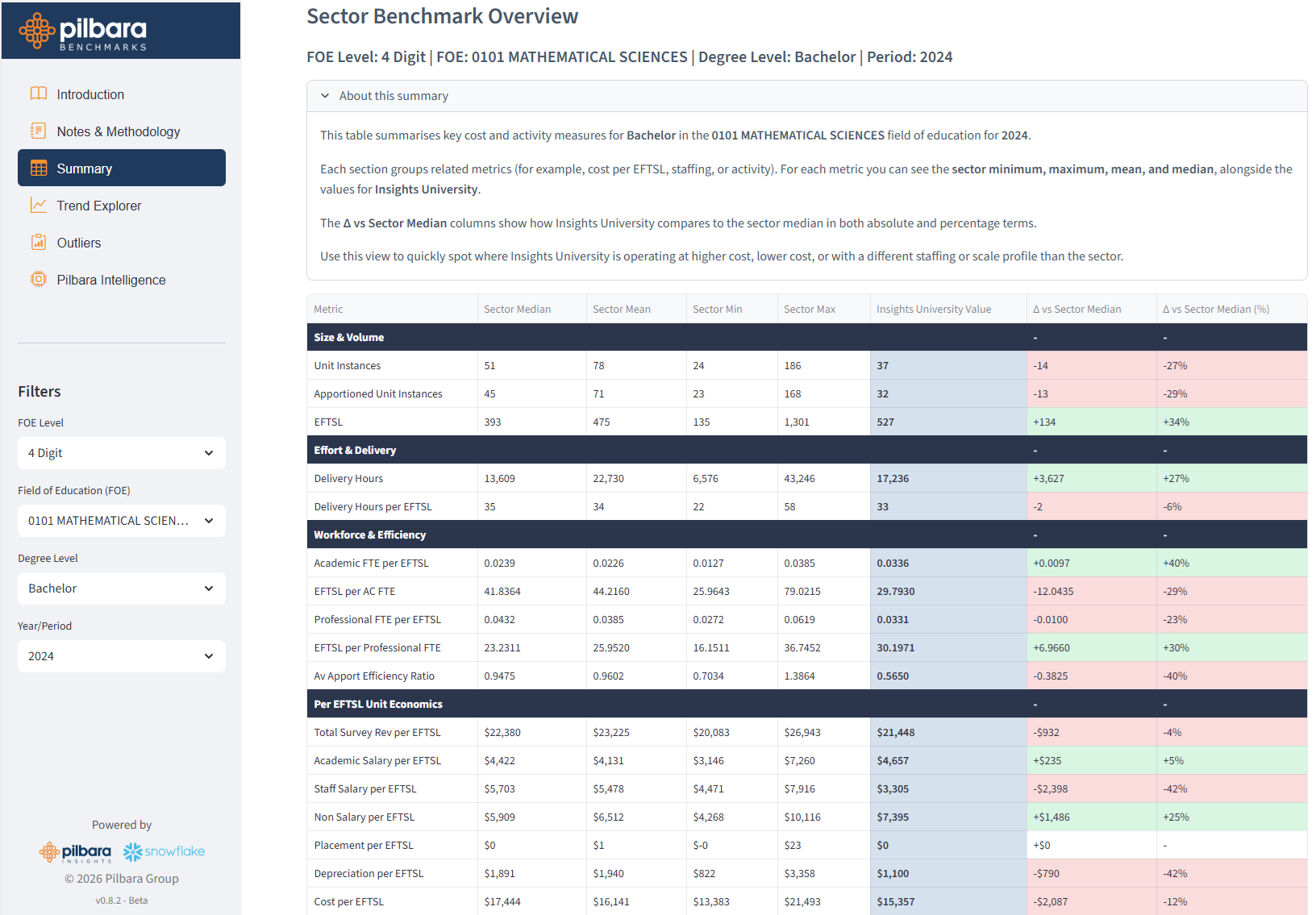
Task: Select the Cost per EFTSL row
Action: click(x=349, y=901)
